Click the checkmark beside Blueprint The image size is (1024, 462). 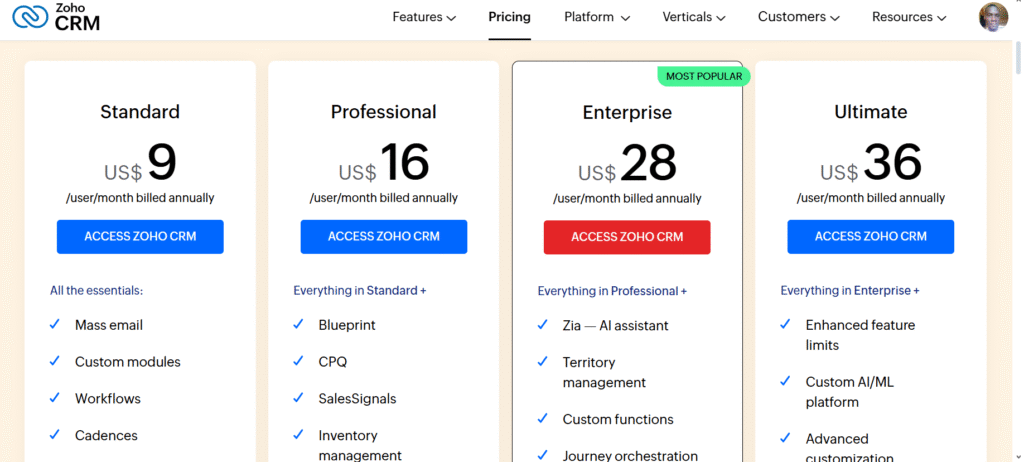(x=298, y=324)
